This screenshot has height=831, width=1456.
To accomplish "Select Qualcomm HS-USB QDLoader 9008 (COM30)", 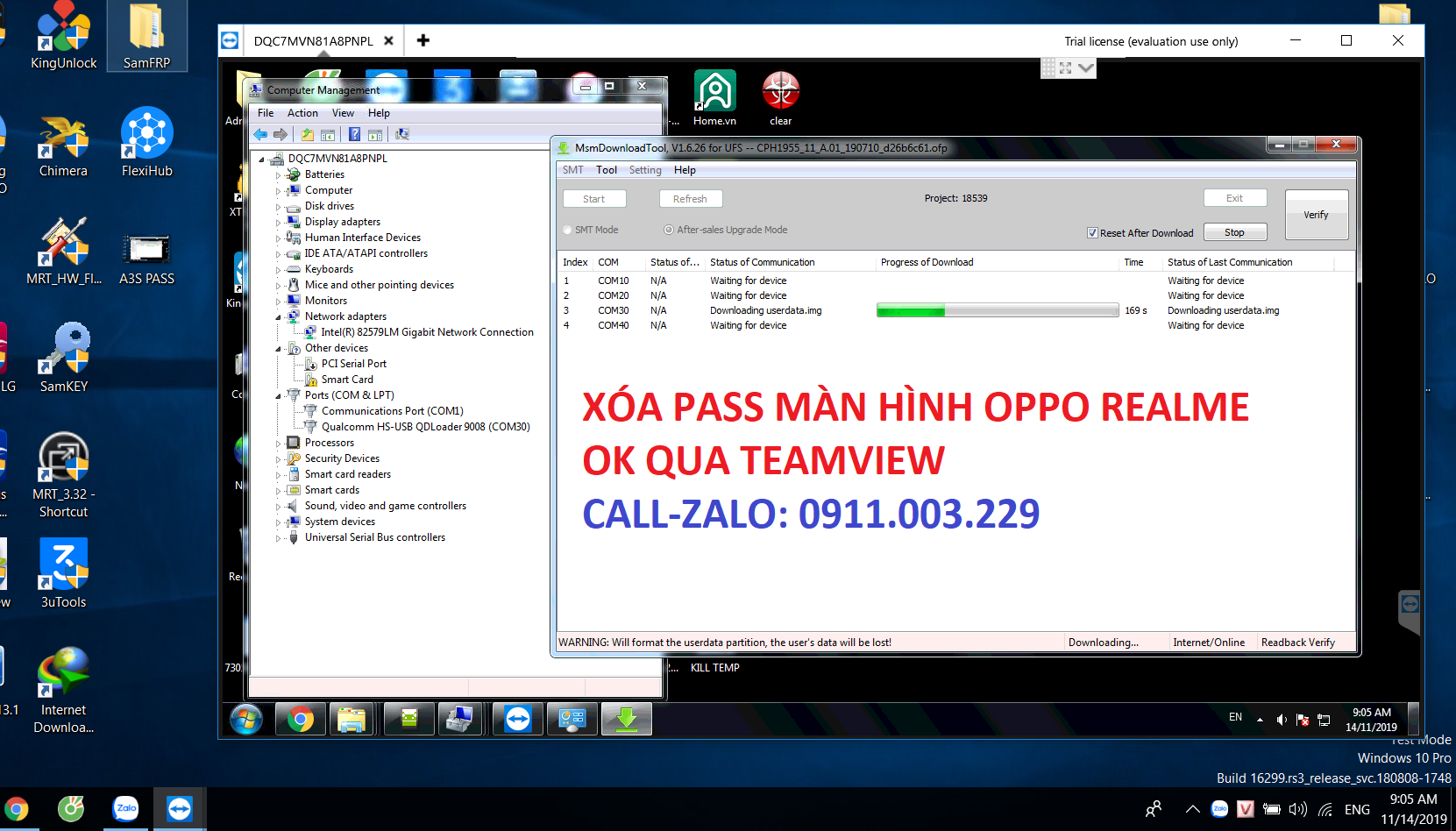I will point(425,427).
